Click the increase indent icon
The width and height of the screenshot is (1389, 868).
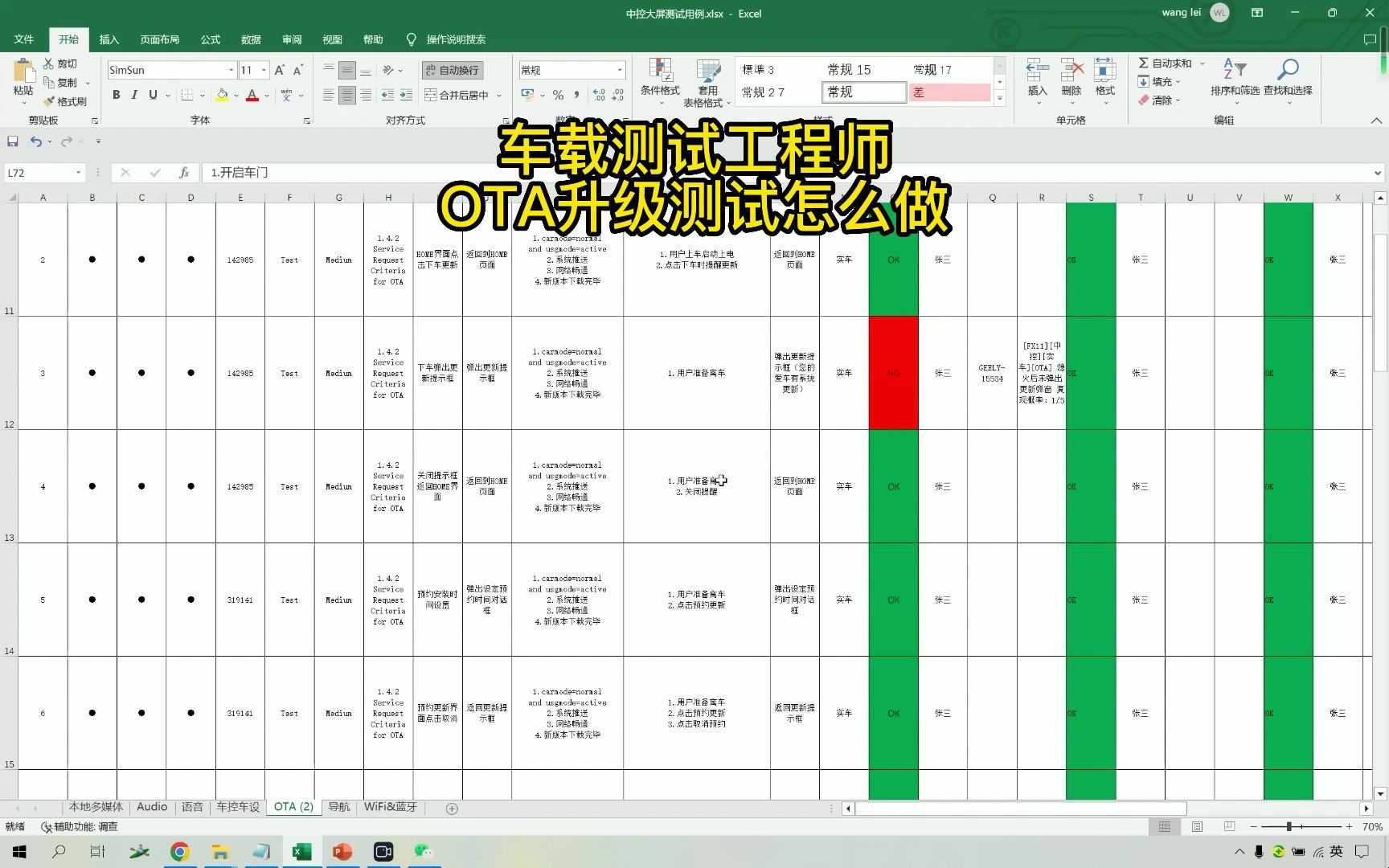tap(407, 96)
